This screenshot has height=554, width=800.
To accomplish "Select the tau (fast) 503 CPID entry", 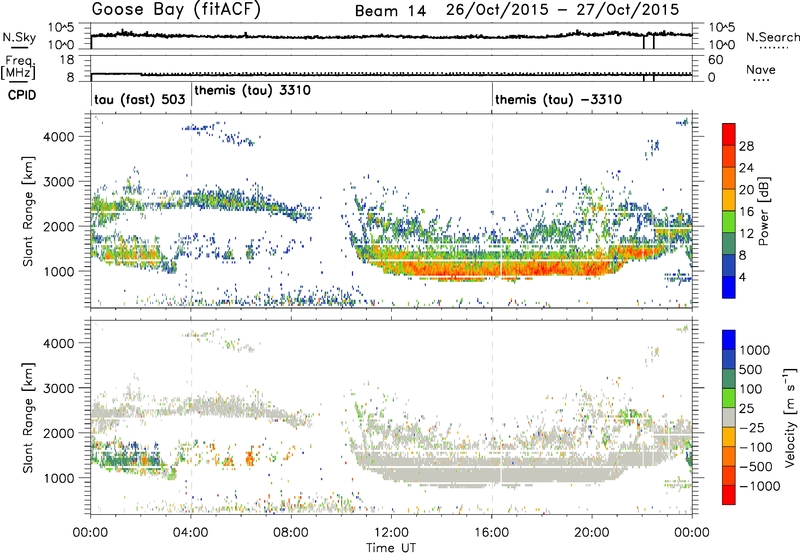I will click(x=139, y=99).
